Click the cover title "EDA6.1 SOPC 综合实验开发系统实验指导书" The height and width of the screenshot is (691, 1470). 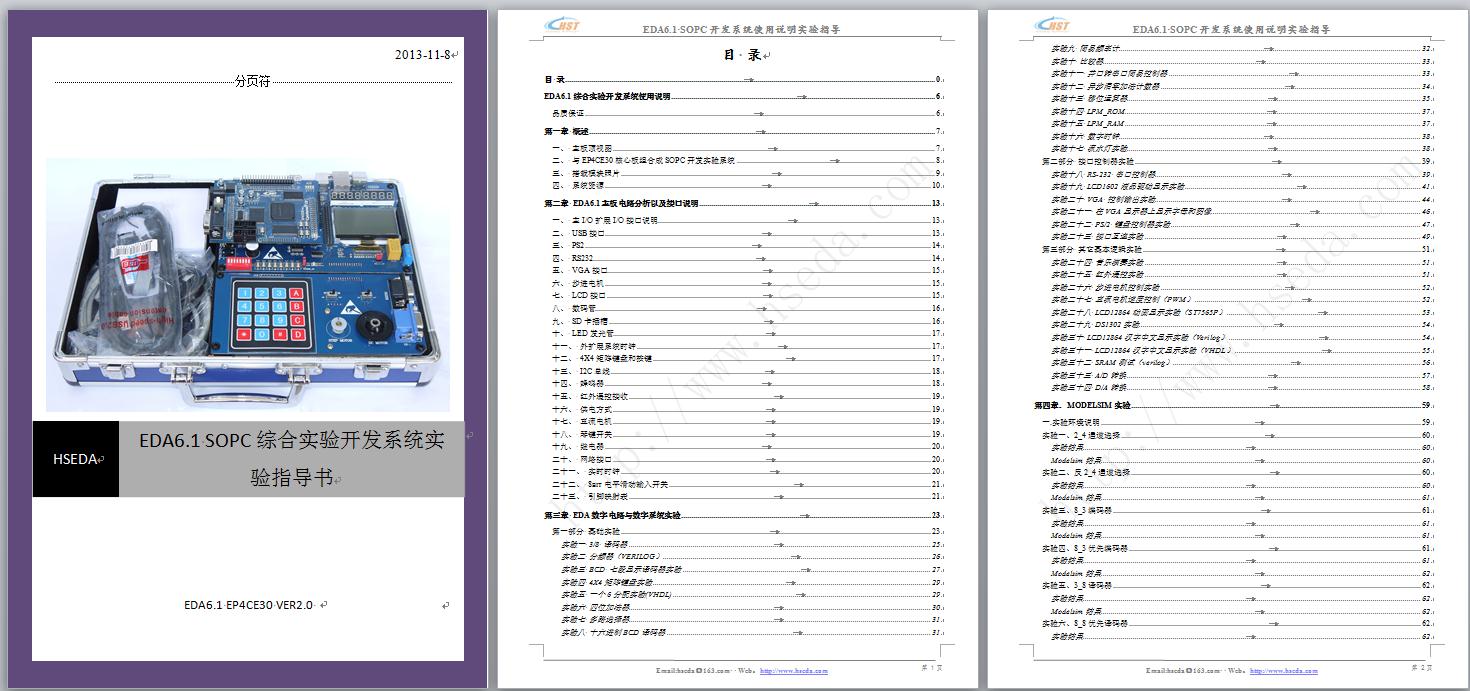point(292,459)
